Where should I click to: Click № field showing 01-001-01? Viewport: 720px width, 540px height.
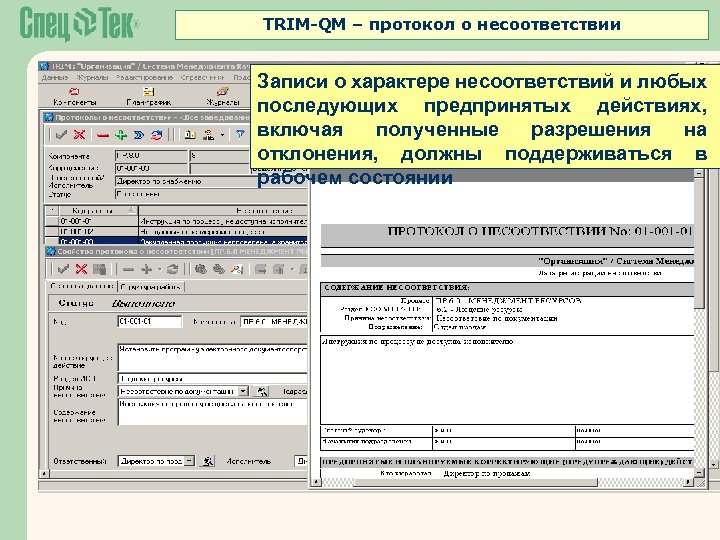(x=150, y=321)
